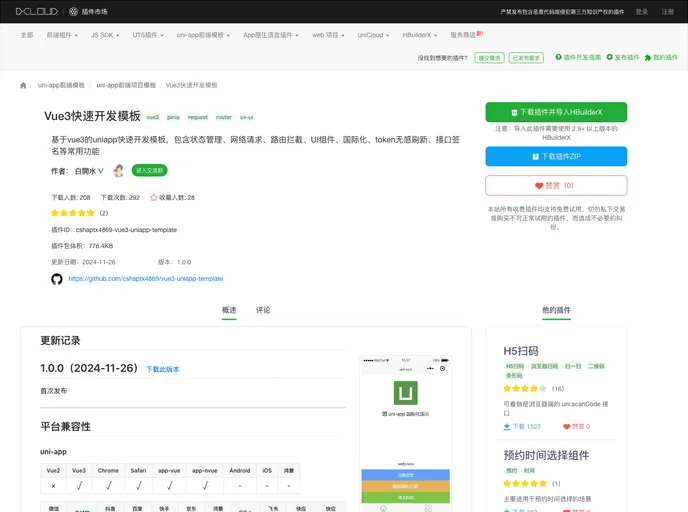This screenshot has width=688, height=512.
Task: Click the DCloud logo
Action: pos(37,11)
